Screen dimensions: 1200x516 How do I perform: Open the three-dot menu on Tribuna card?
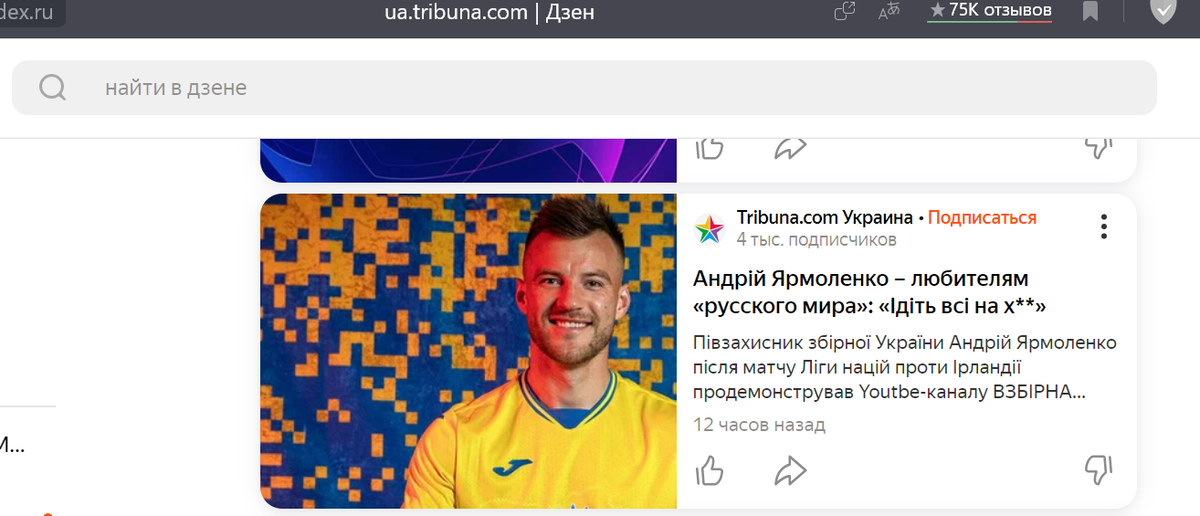coord(1104,227)
